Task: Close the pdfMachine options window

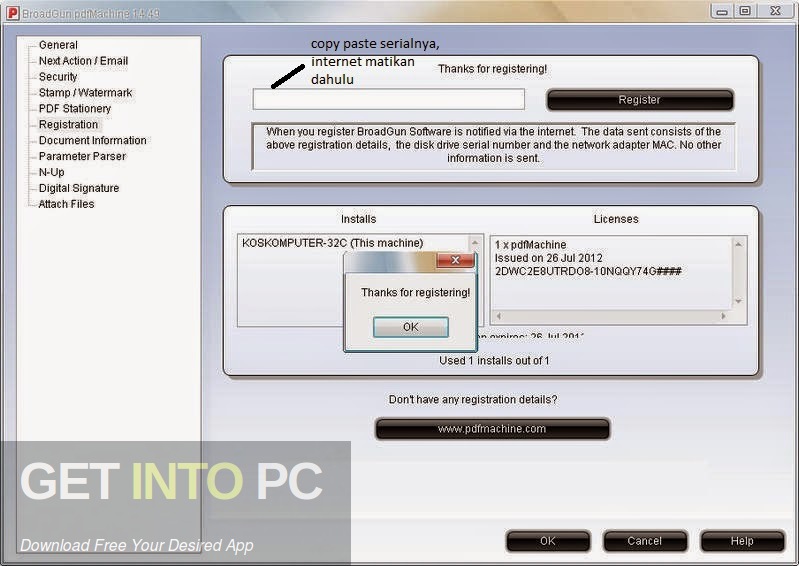Action: [776, 11]
